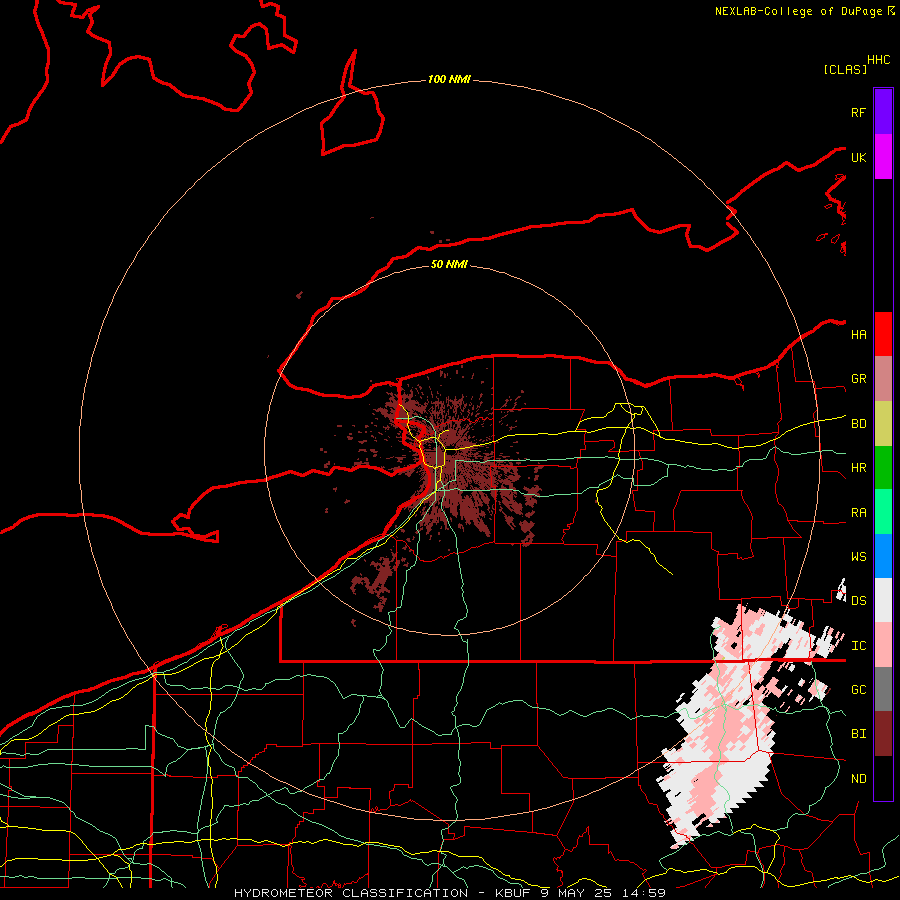Click the "RF" legend label
This screenshot has width=900, height=900.
click(858, 112)
